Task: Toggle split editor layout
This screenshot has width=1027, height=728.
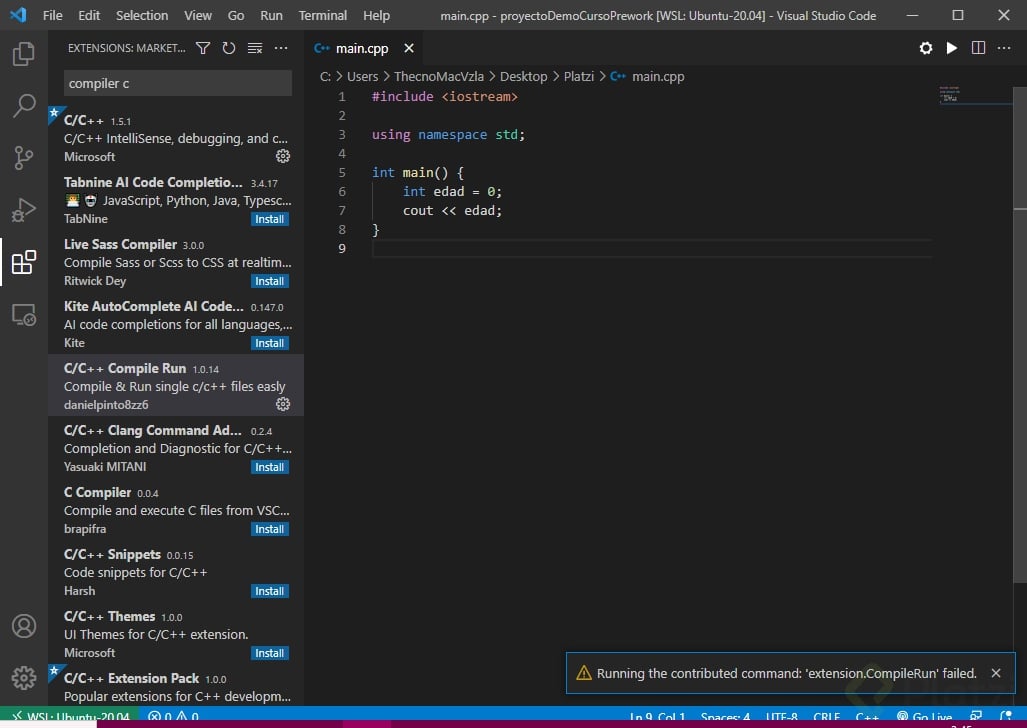Action: pos(978,48)
